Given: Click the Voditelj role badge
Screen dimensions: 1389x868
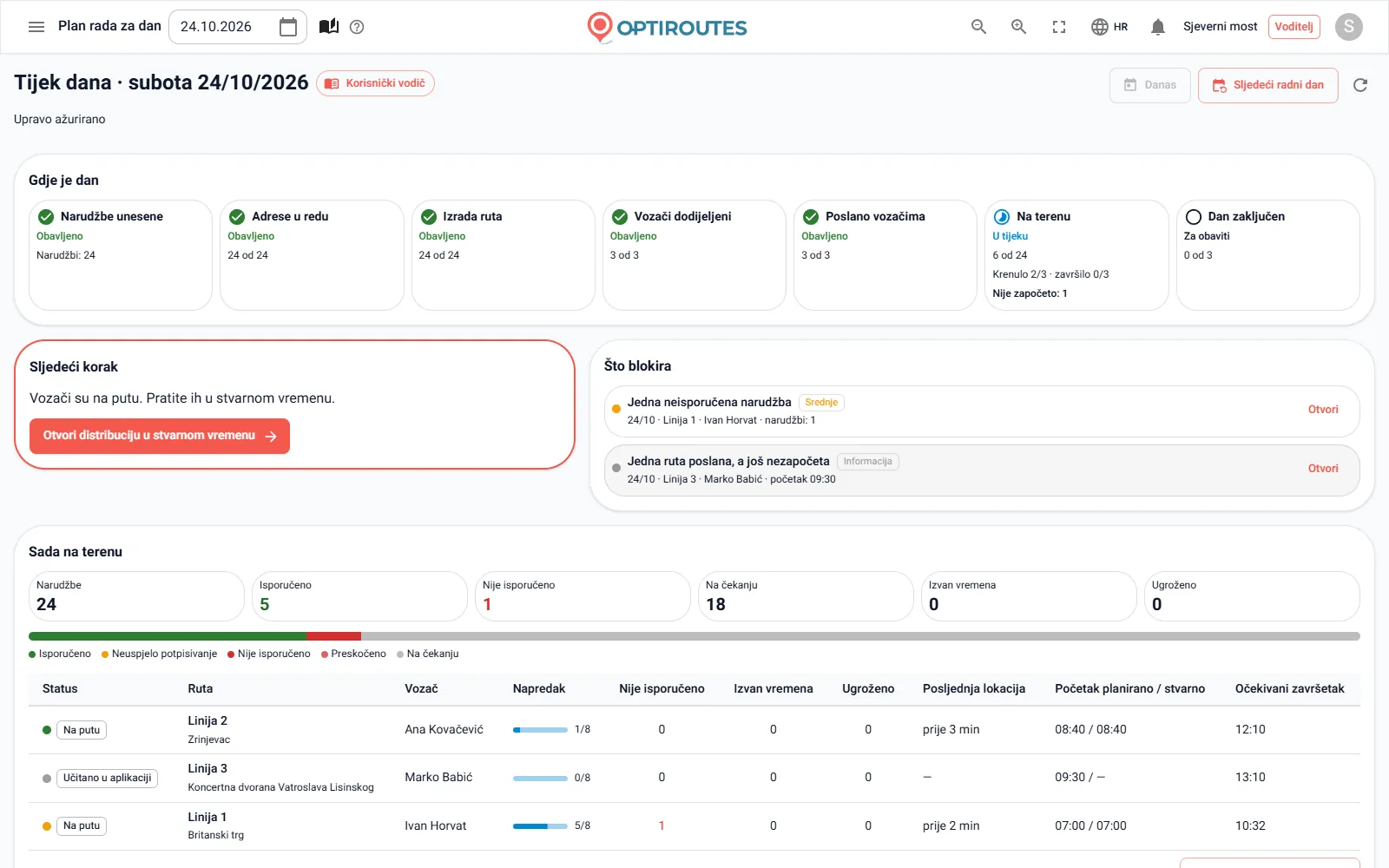Looking at the screenshot, I should pos(1294,27).
